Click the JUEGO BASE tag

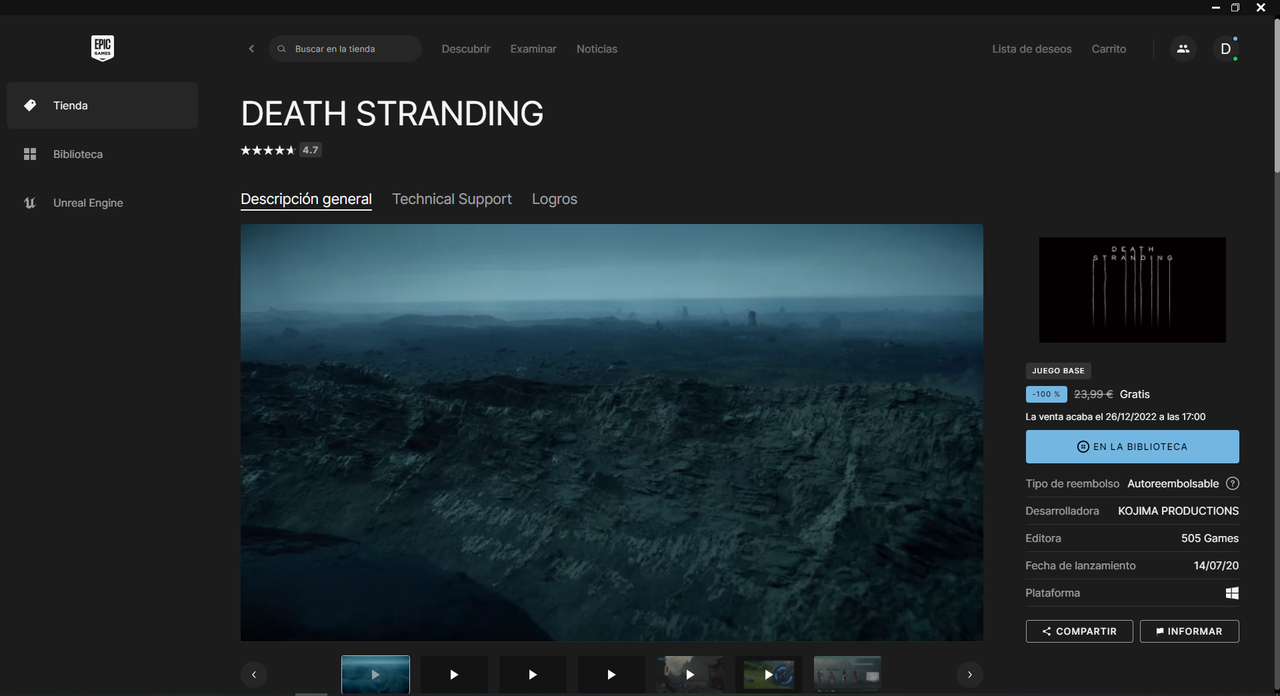tap(1058, 371)
